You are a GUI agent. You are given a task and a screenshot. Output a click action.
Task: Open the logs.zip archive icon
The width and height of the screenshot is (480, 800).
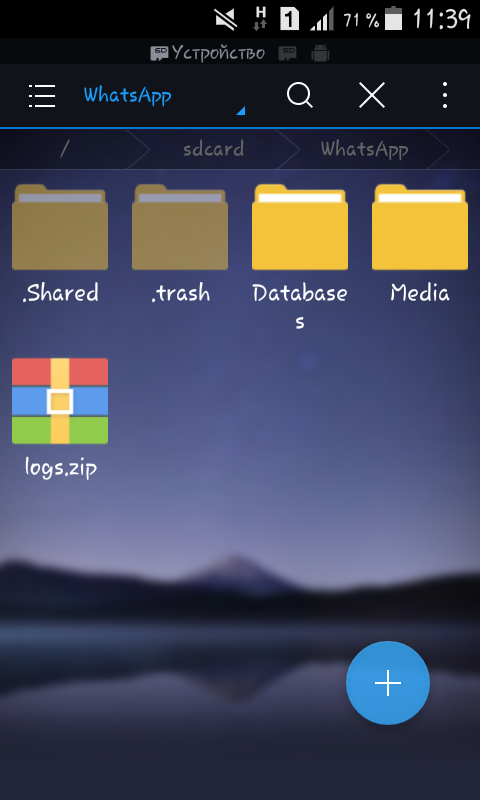(x=60, y=401)
